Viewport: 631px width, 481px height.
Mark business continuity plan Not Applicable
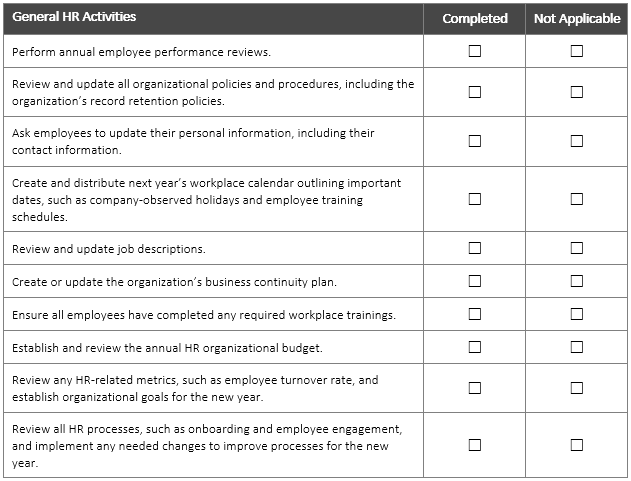[x=577, y=281]
